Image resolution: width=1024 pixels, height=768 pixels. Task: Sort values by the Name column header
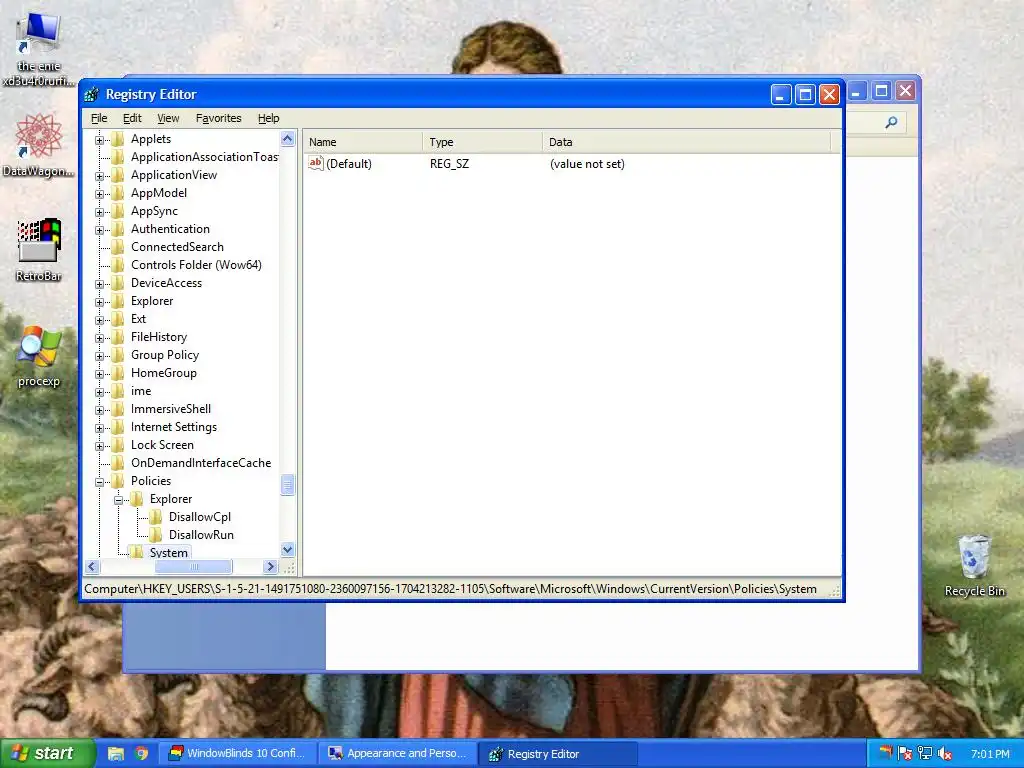(x=362, y=142)
